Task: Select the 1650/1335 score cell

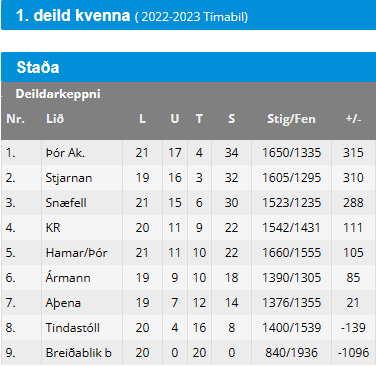Action: (x=291, y=153)
